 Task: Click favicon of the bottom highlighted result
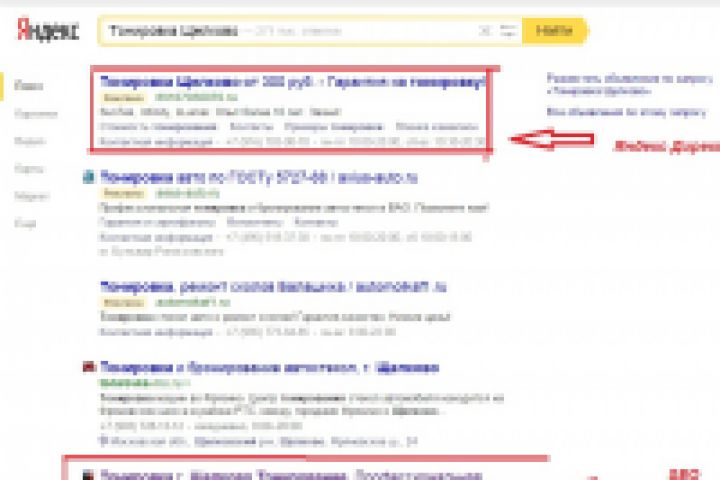[x=89, y=475]
